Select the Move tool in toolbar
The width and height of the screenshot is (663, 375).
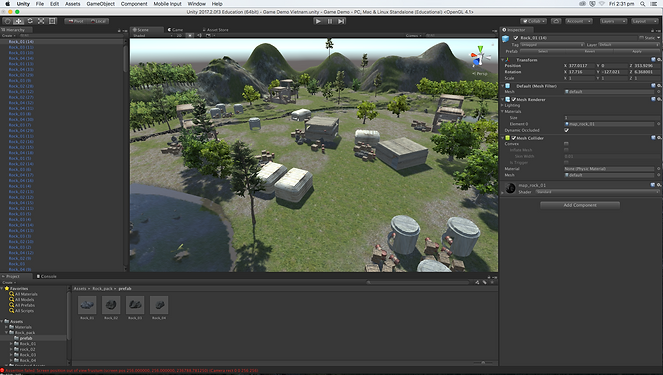coord(19,21)
